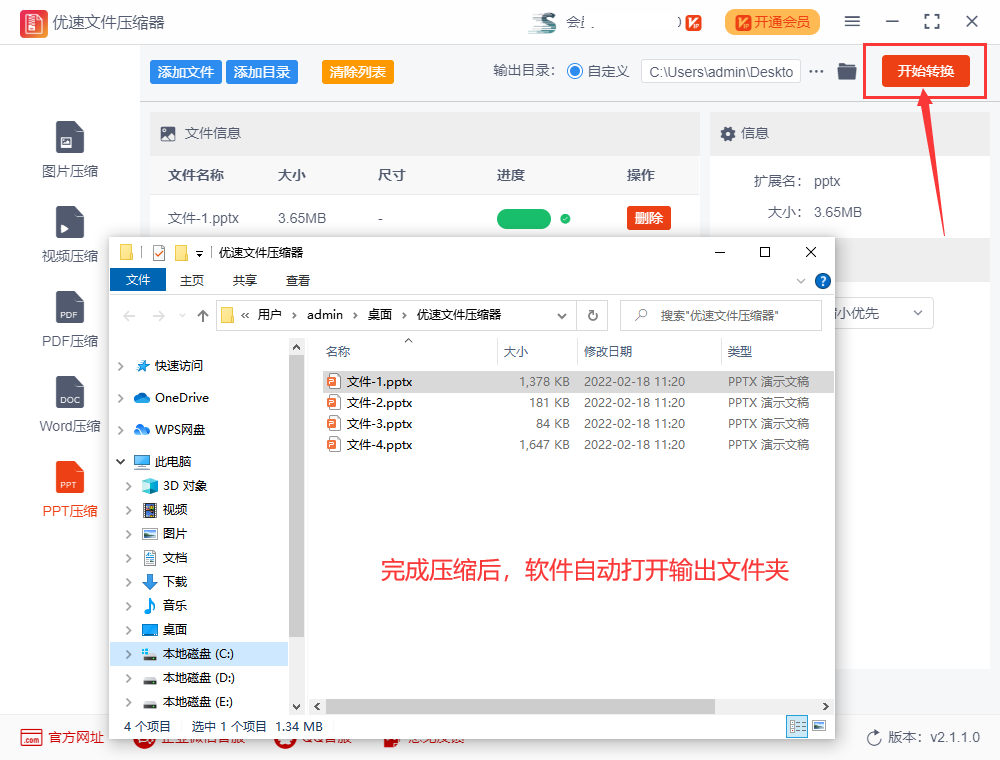Select the 自定义 output directory radio button
1000x760 pixels.
click(x=575, y=71)
